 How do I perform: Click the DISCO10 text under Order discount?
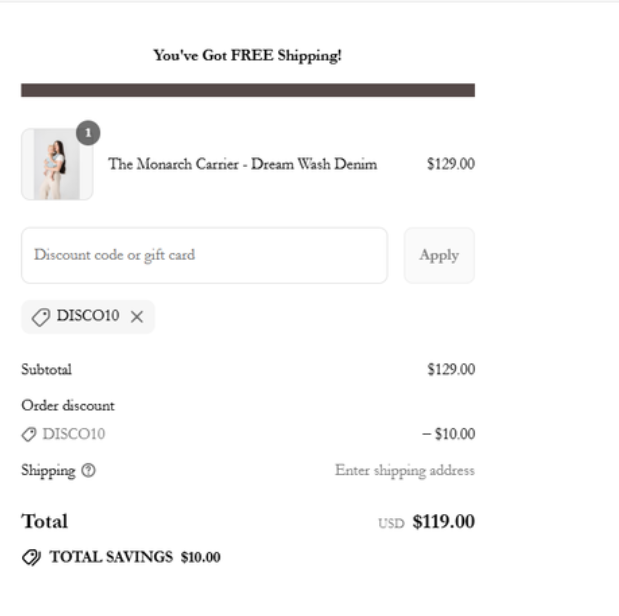(74, 434)
